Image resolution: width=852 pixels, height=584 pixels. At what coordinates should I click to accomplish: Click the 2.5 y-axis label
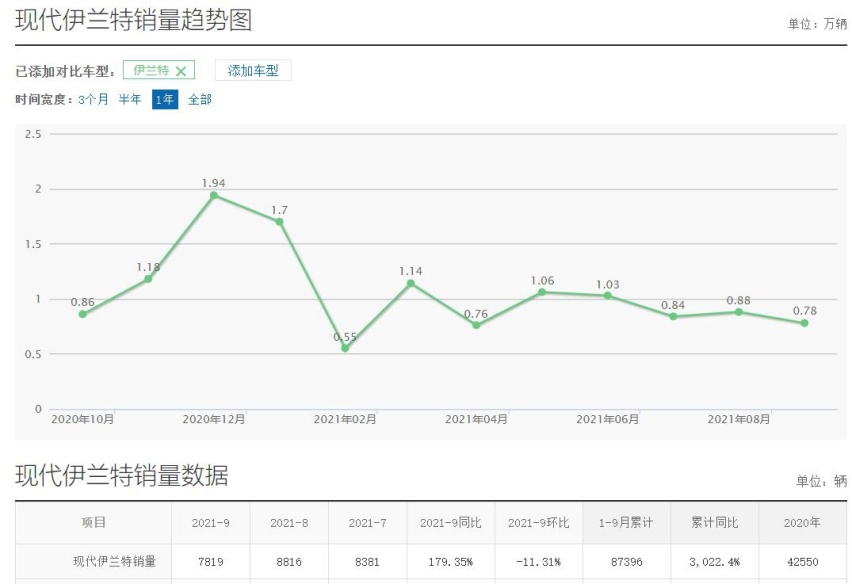pos(33,134)
